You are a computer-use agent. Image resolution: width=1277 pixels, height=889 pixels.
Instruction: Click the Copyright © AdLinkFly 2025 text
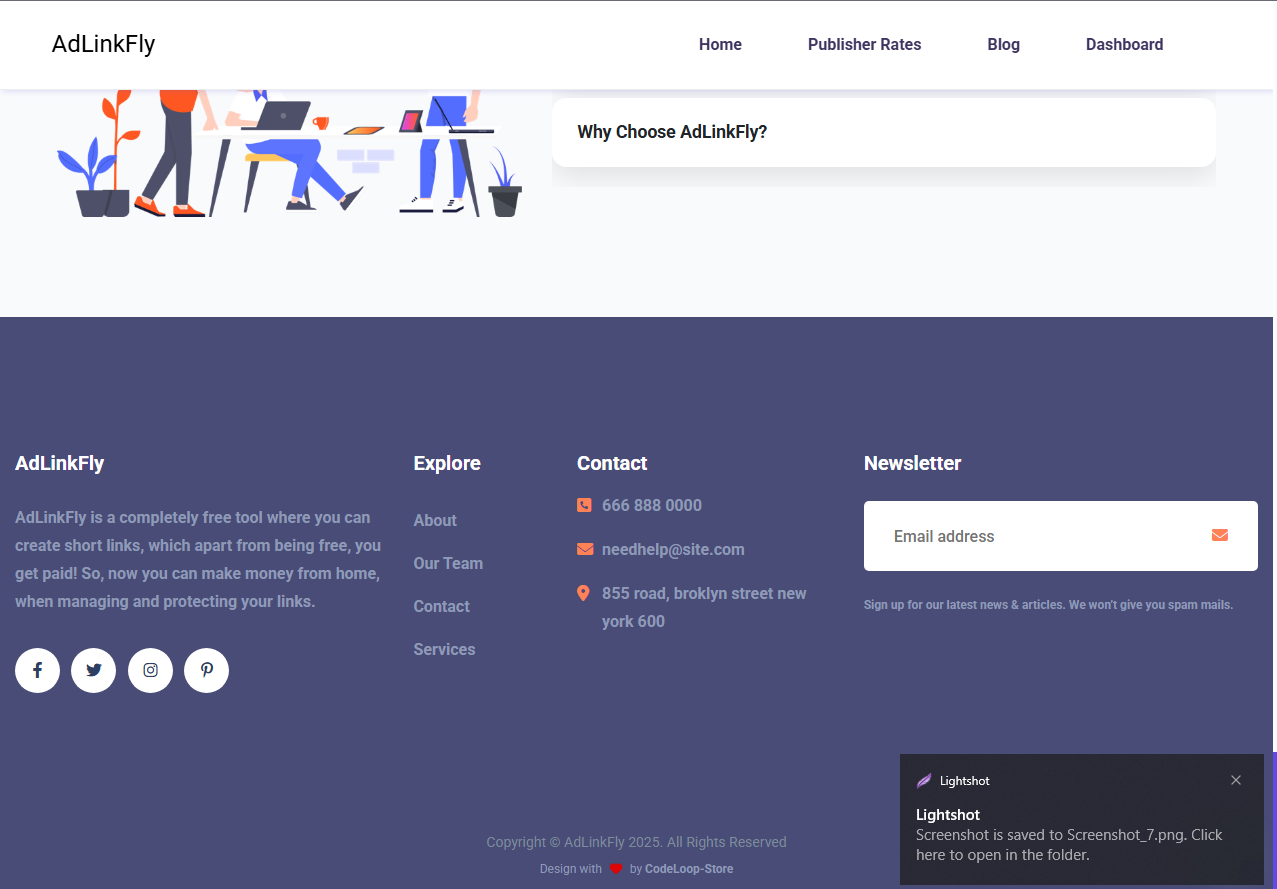point(637,842)
